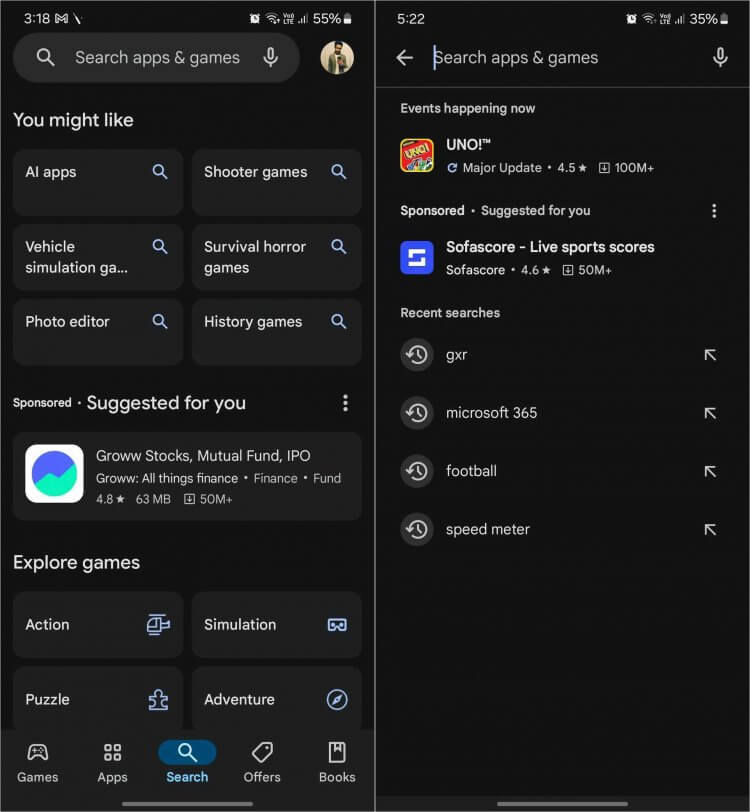This screenshot has width=750, height=812.
Task: Open UNO! event listing
Action: click(x=562, y=155)
